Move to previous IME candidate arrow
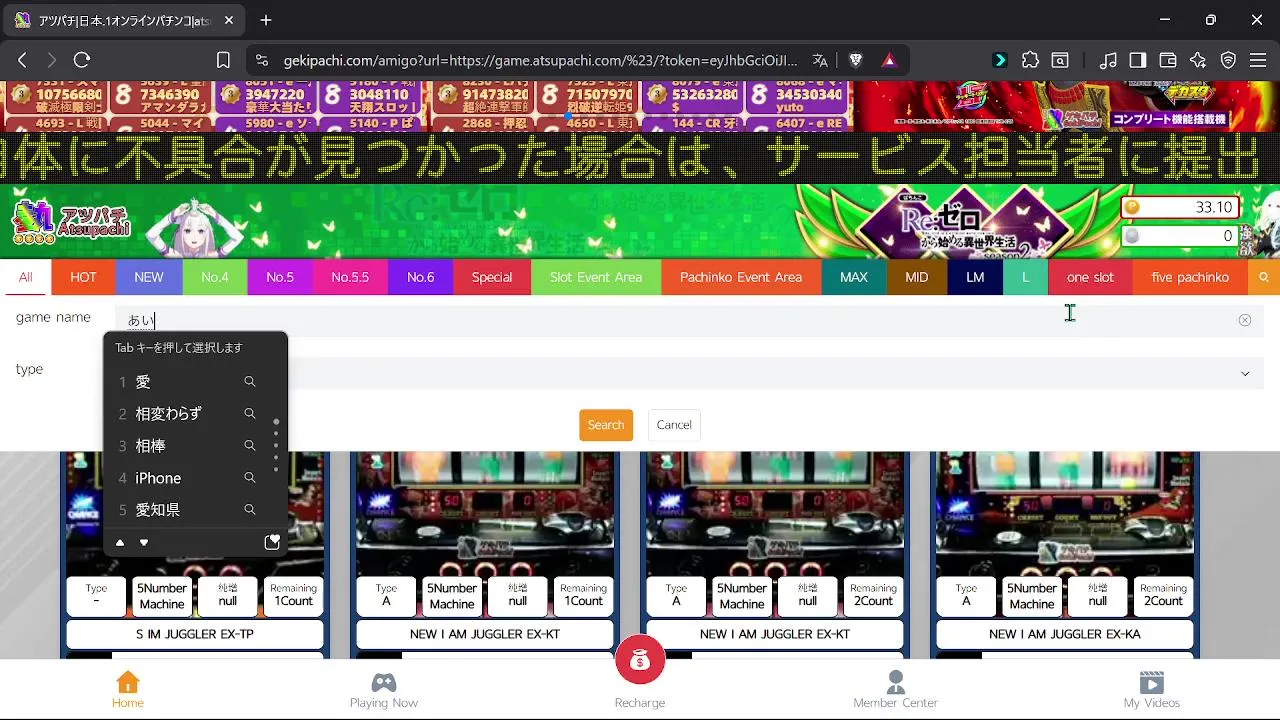The image size is (1280, 720). point(120,543)
